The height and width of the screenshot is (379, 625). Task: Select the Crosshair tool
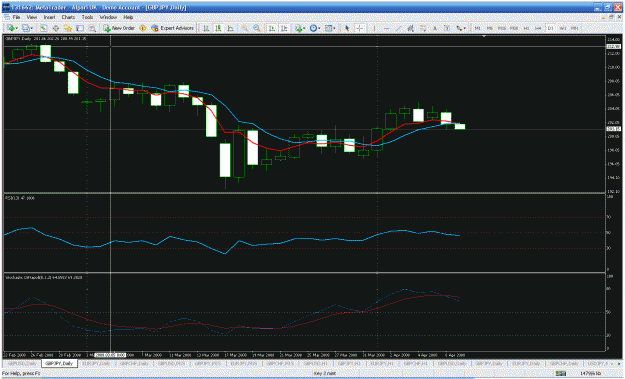click(360, 28)
